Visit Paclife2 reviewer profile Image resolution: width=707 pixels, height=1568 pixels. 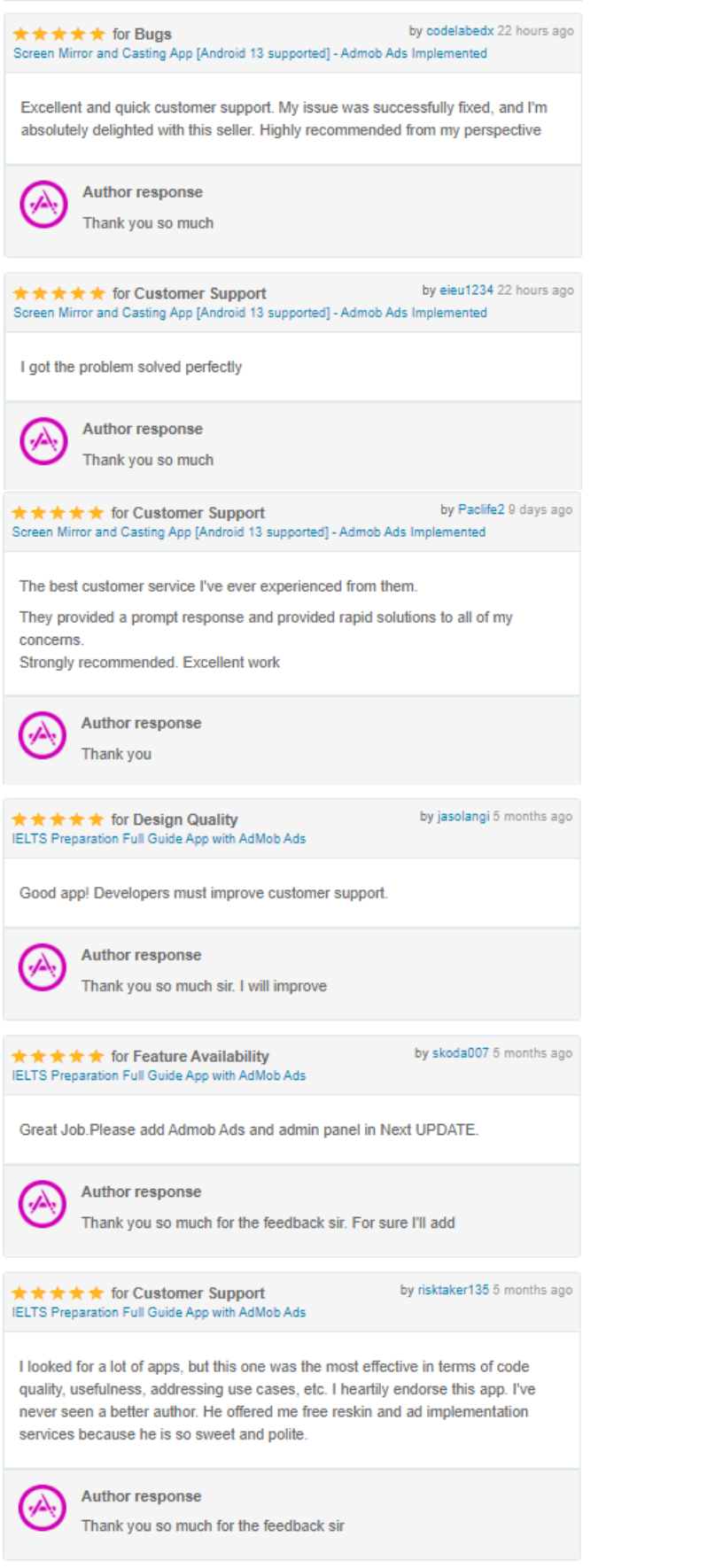481,510
